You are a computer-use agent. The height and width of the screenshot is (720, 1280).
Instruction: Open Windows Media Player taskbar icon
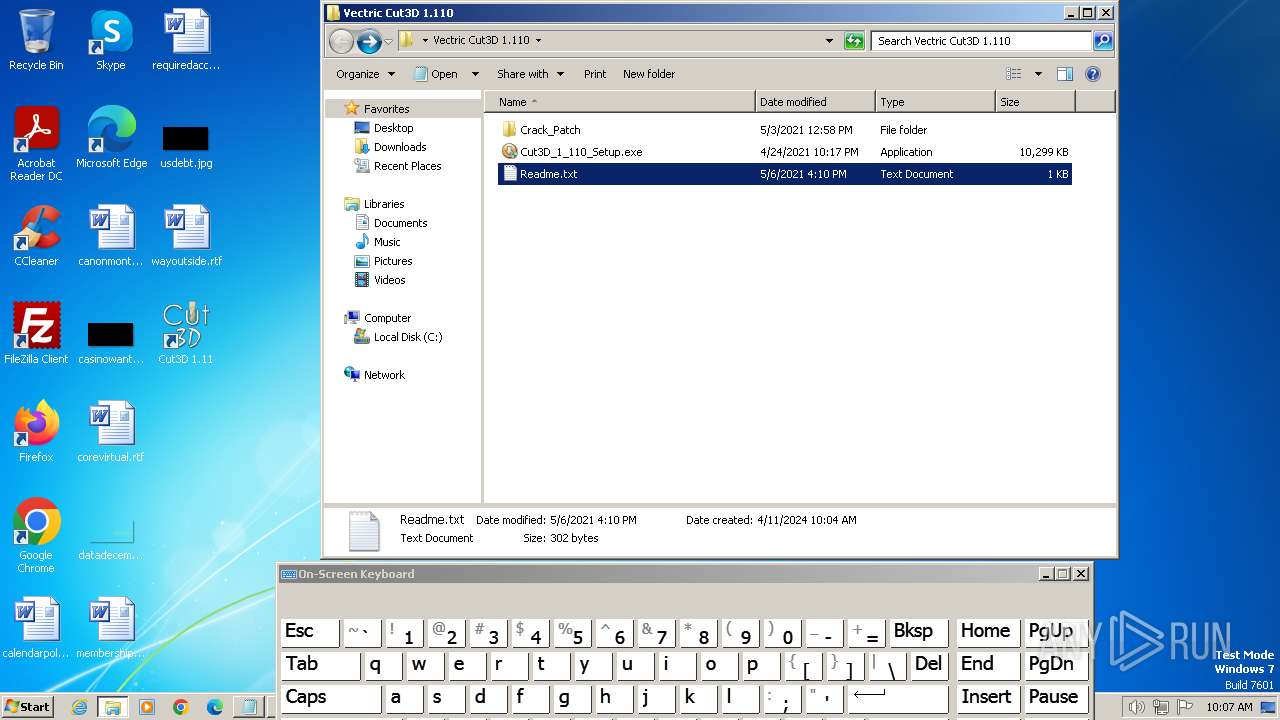click(x=147, y=707)
